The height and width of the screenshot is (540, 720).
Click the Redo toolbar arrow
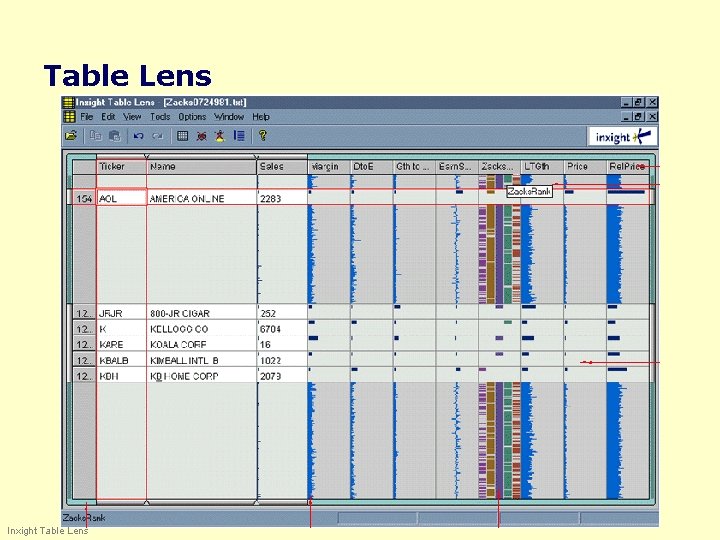tap(158, 136)
